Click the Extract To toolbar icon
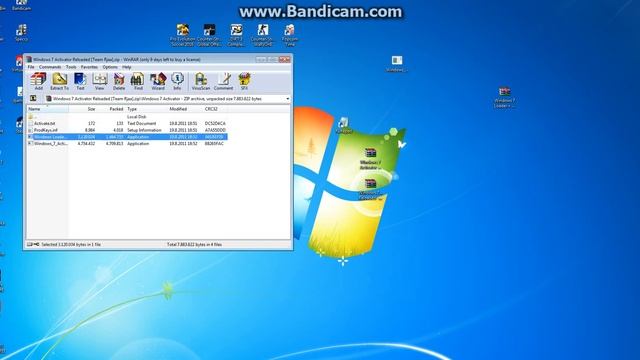Image resolution: width=640 pixels, height=360 pixels. click(59, 81)
